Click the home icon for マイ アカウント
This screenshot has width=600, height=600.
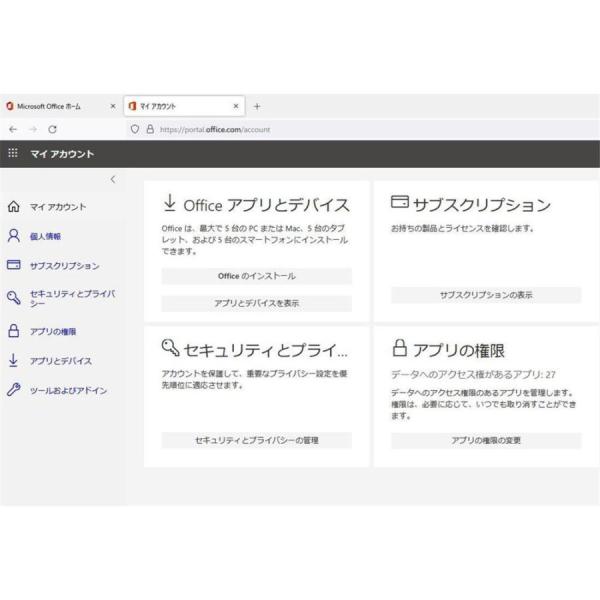pos(13,207)
